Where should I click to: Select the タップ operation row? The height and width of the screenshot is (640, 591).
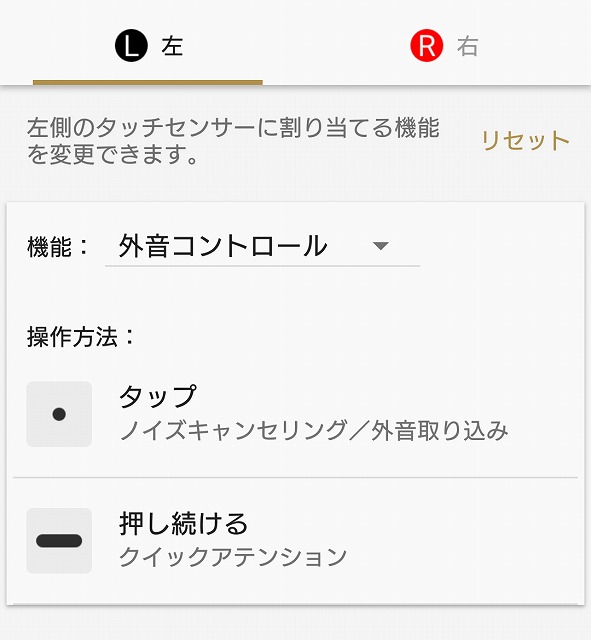296,414
